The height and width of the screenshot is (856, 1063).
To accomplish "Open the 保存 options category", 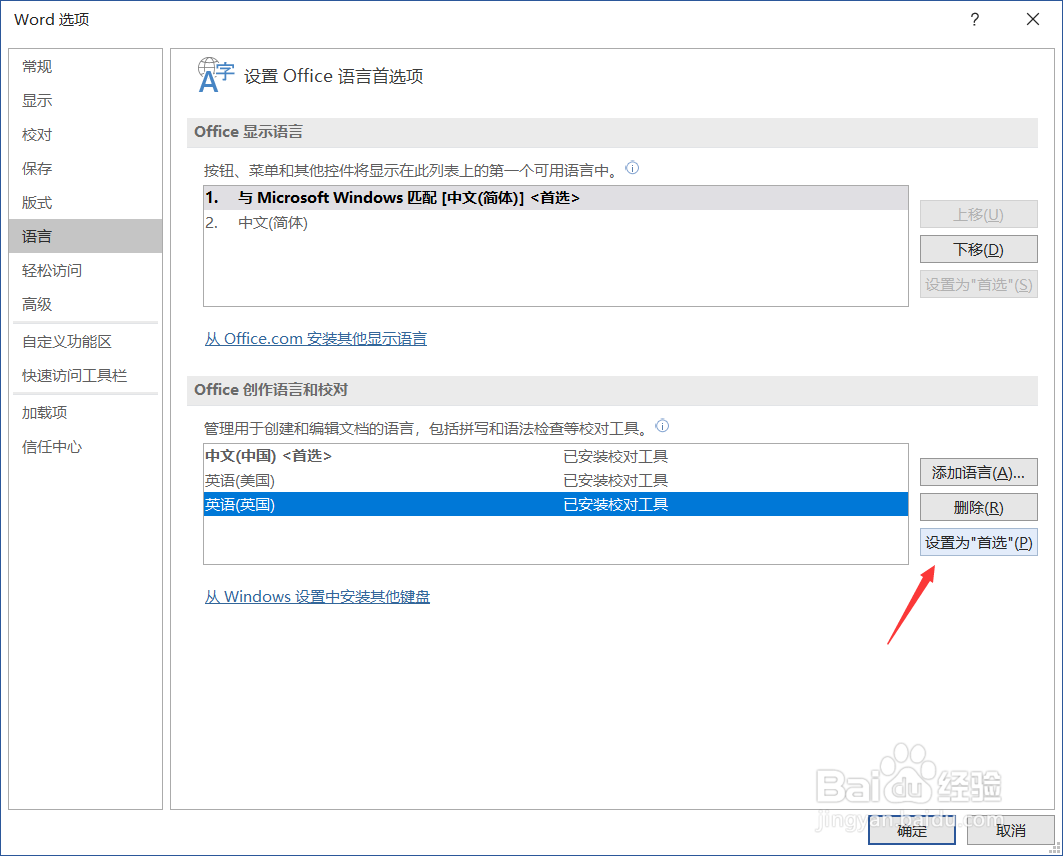I will tap(85, 168).
